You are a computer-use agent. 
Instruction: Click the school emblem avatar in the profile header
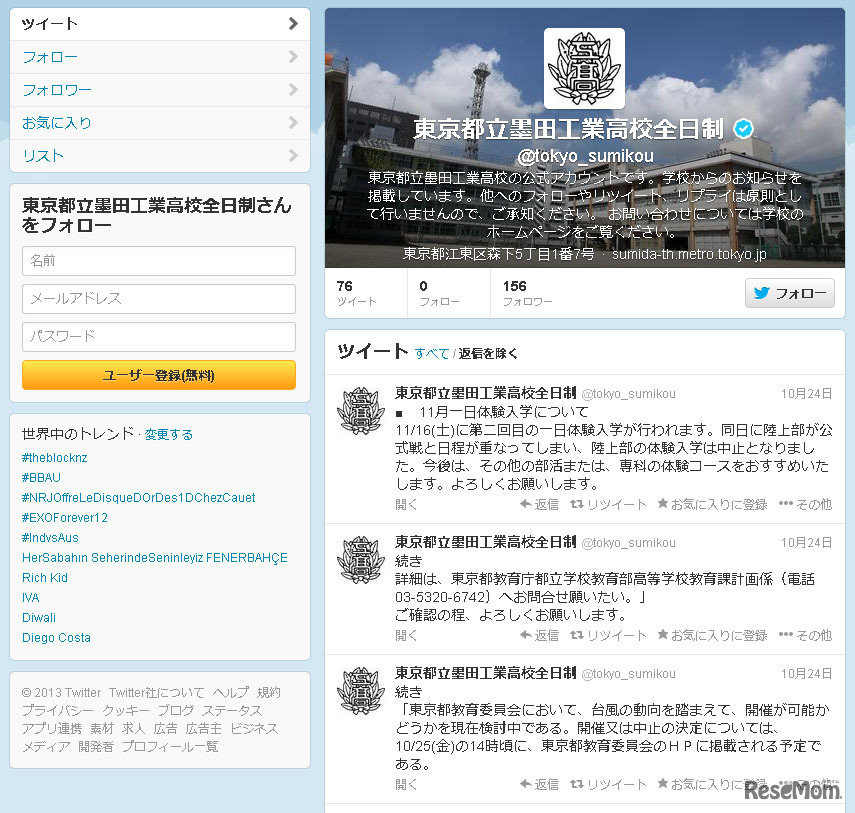584,69
